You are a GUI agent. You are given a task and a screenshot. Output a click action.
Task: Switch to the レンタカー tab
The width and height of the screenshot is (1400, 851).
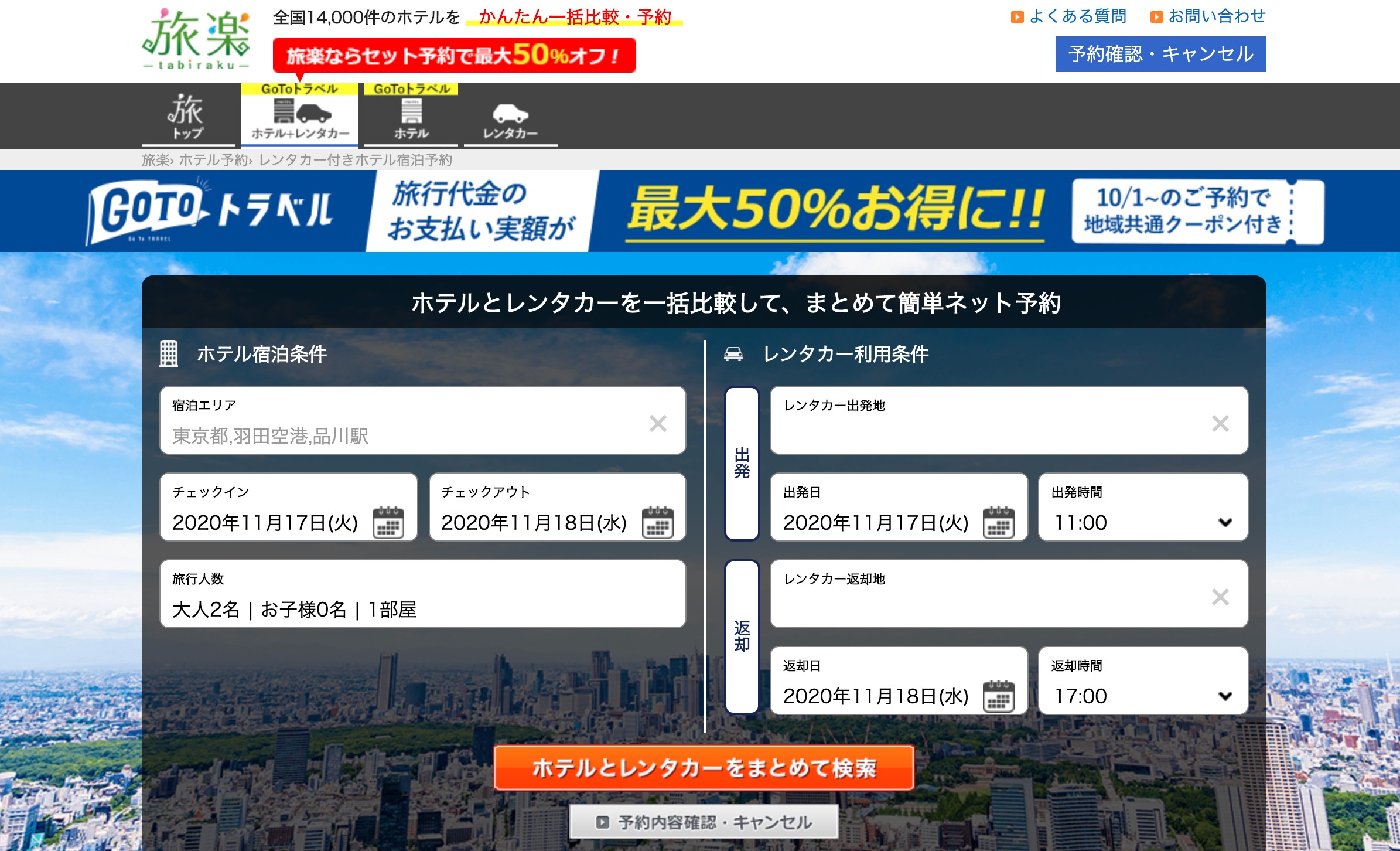(x=510, y=115)
